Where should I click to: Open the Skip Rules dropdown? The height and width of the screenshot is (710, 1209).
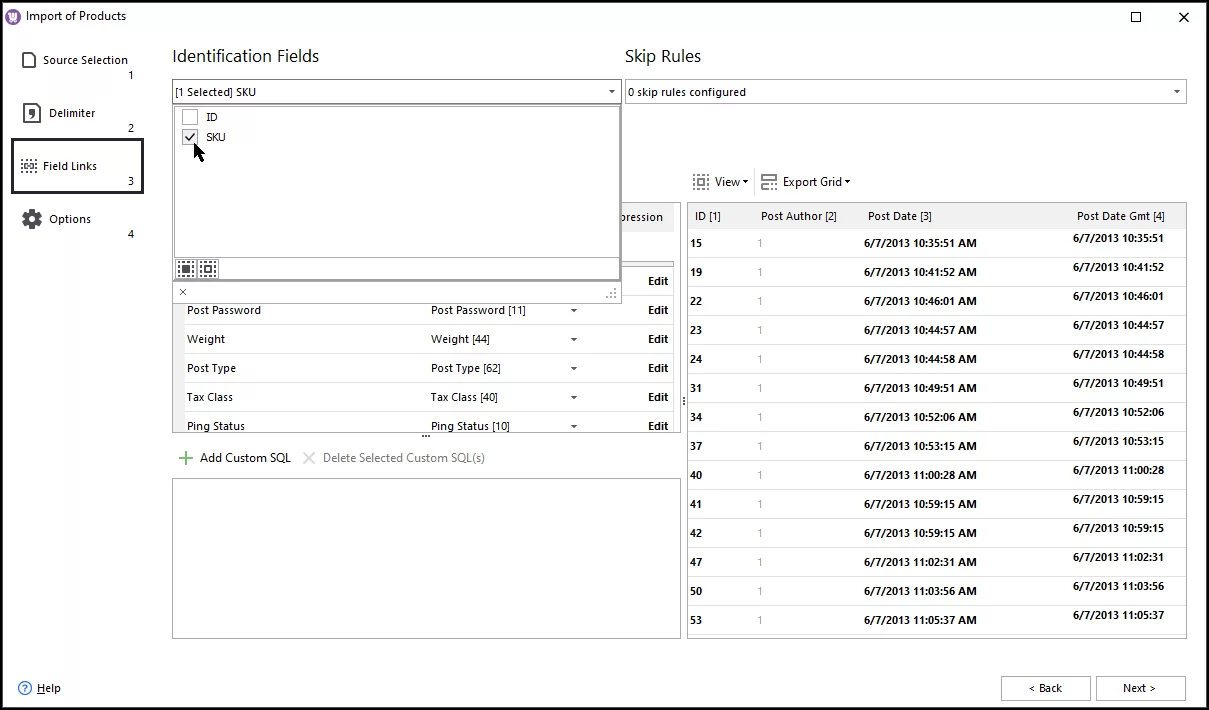[1176, 91]
